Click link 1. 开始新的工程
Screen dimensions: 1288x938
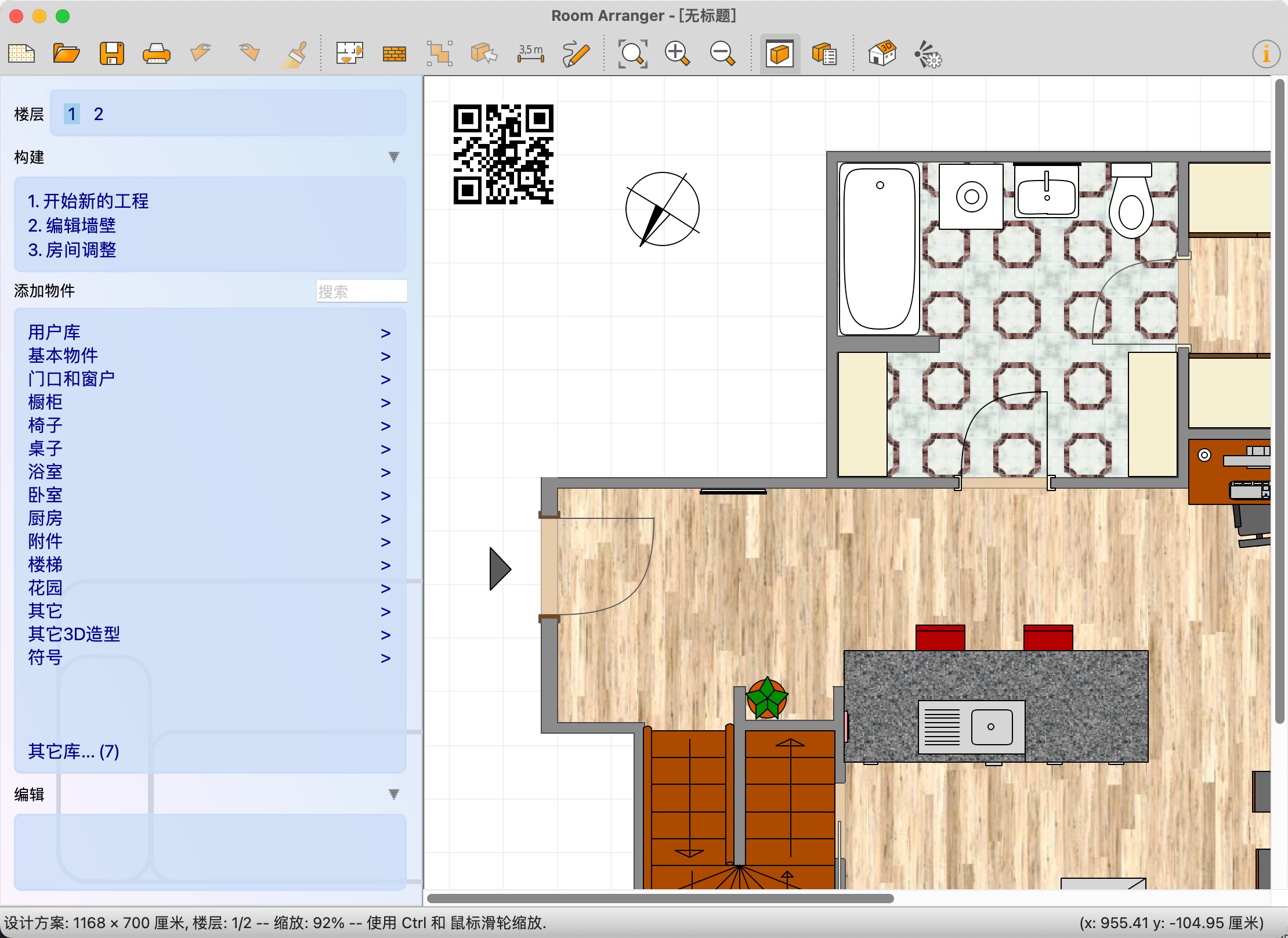[88, 201]
